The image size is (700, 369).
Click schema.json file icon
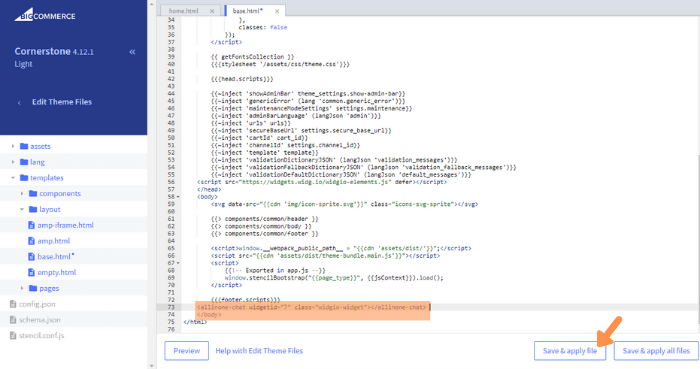(13, 320)
